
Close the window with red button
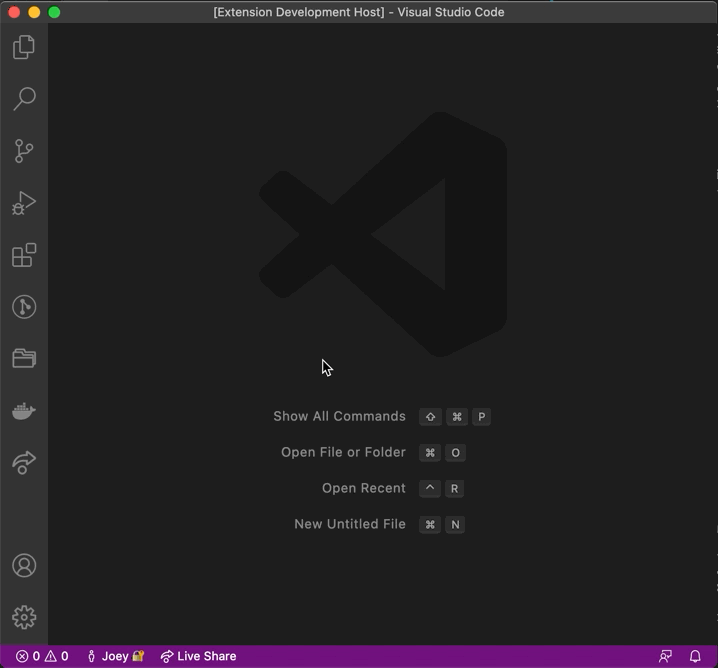(x=14, y=12)
